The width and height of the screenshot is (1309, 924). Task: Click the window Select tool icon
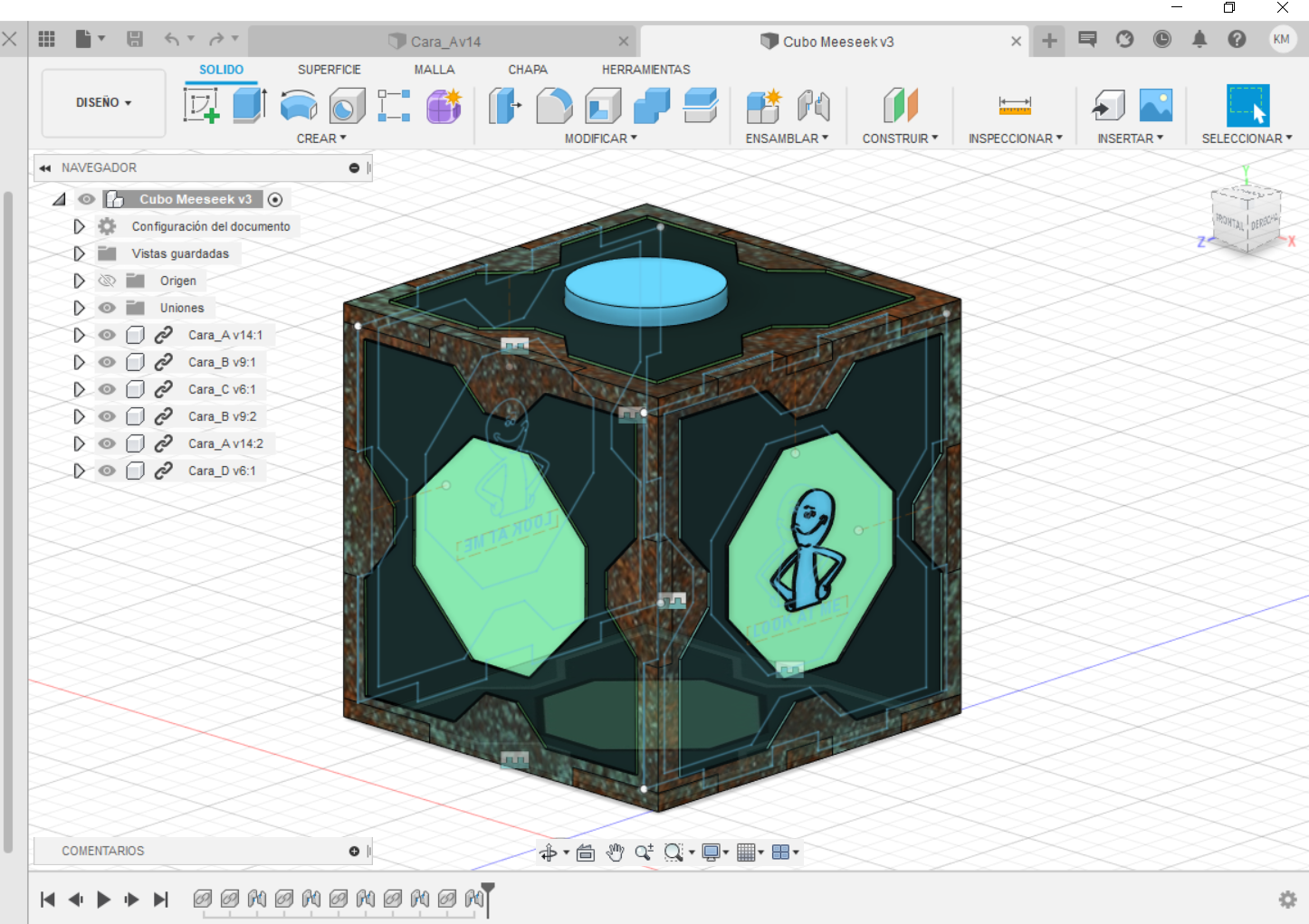point(1248,105)
